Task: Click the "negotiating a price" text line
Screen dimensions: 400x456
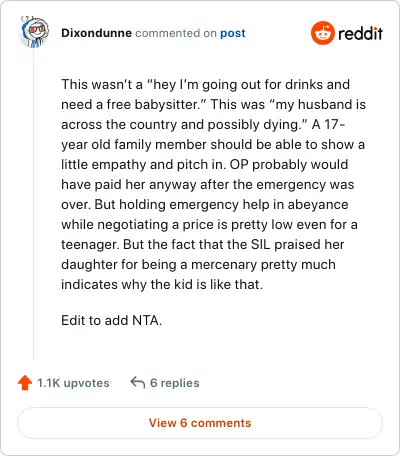Action: coord(209,224)
